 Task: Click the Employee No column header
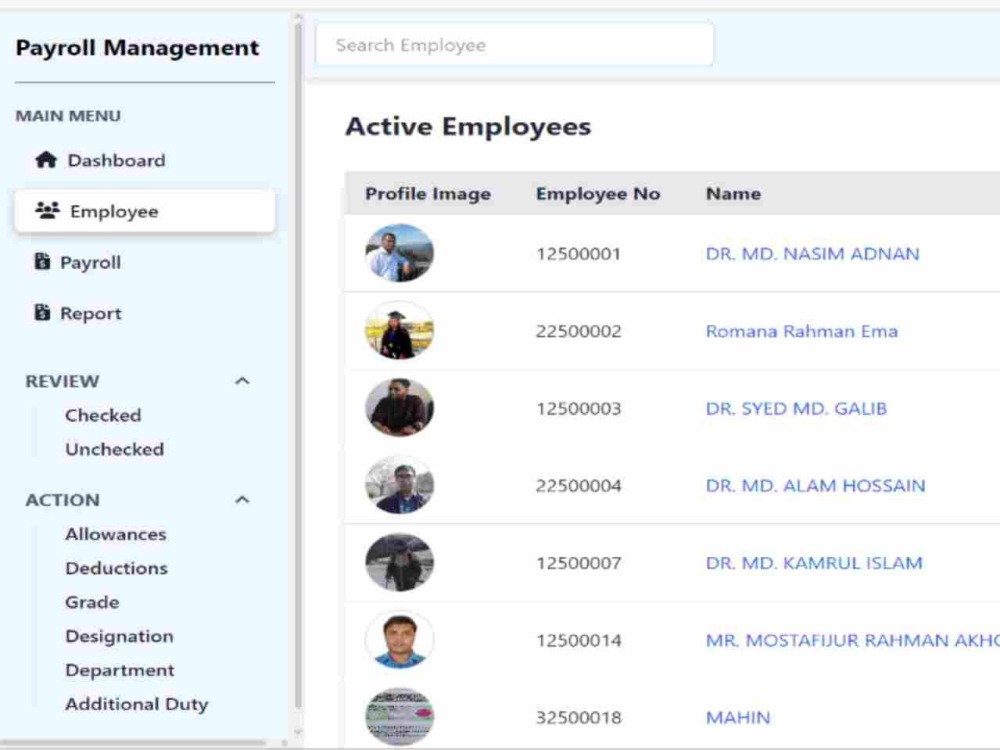pos(598,193)
